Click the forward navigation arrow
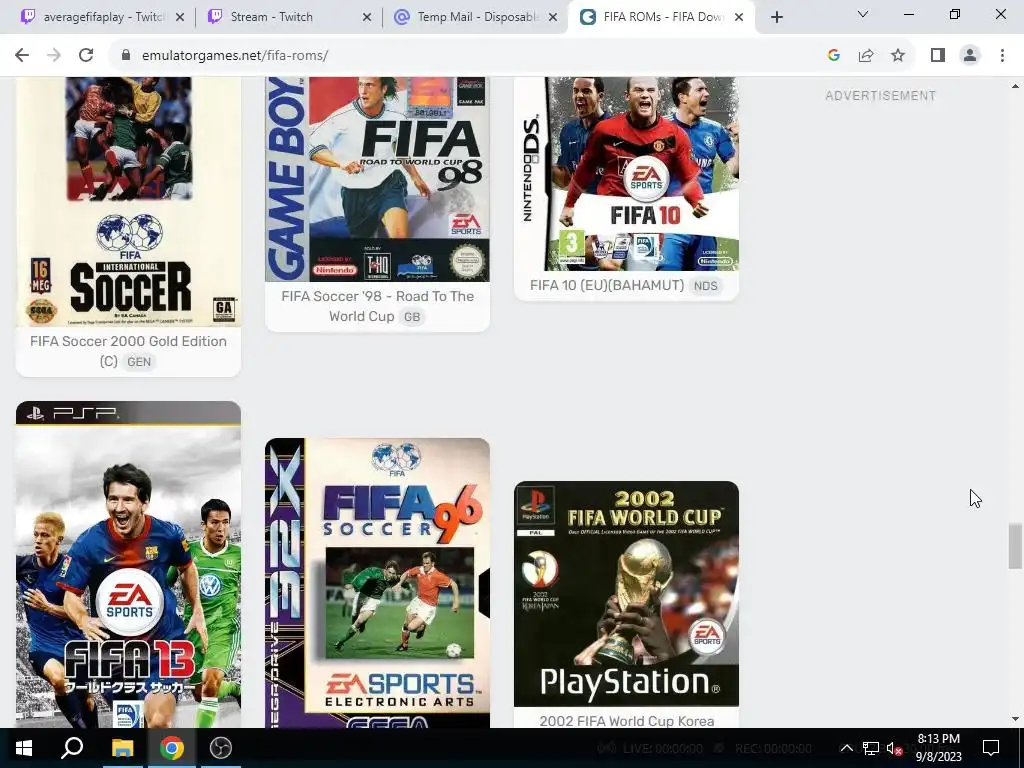The height and width of the screenshot is (768, 1024). (54, 56)
